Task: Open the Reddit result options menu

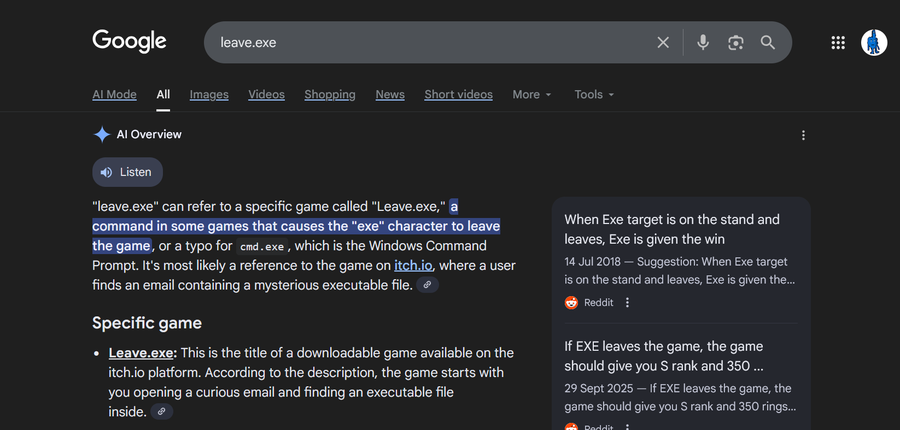Action: 627,302
